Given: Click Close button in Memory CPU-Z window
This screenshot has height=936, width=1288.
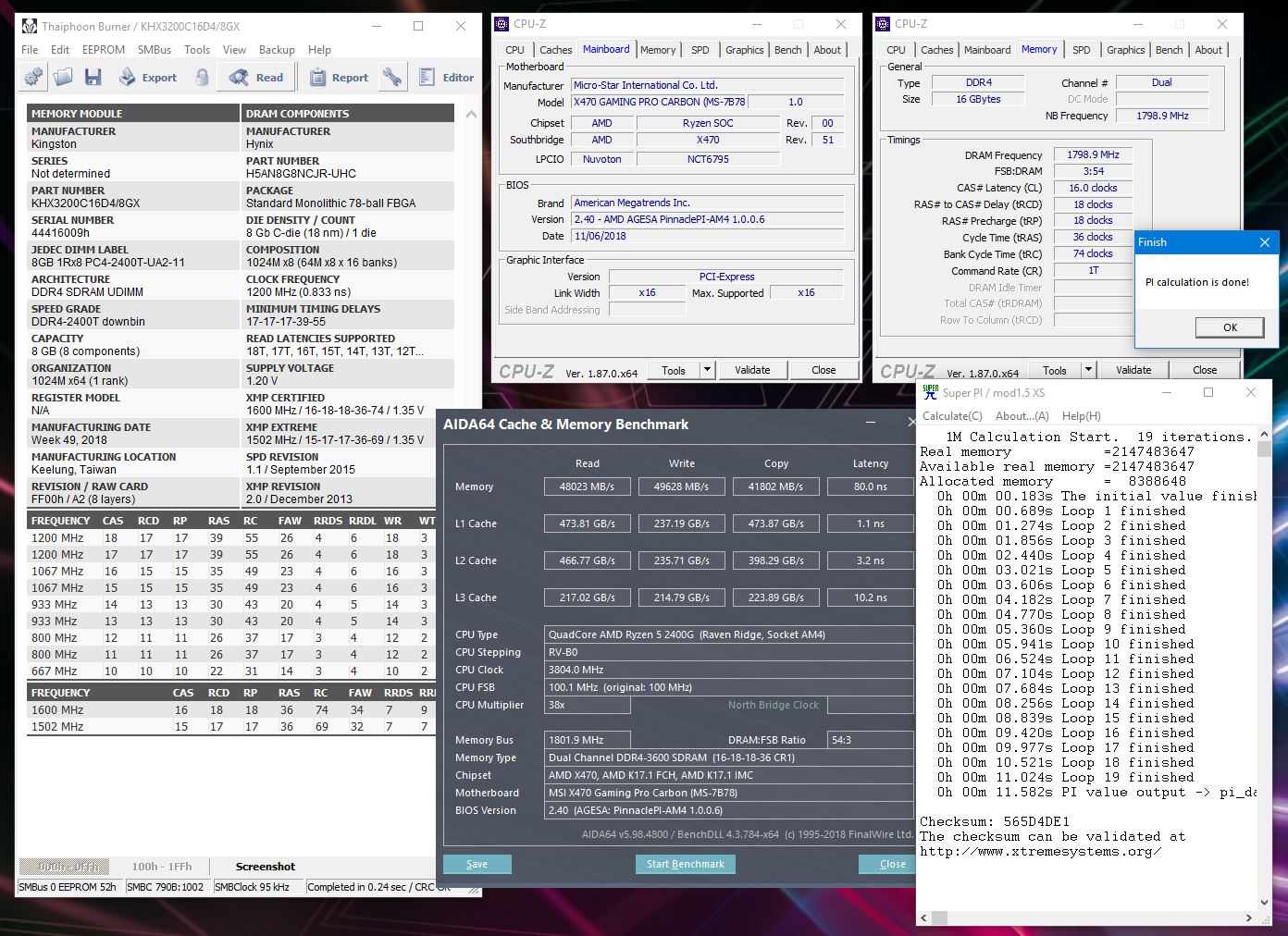Looking at the screenshot, I should (1205, 370).
